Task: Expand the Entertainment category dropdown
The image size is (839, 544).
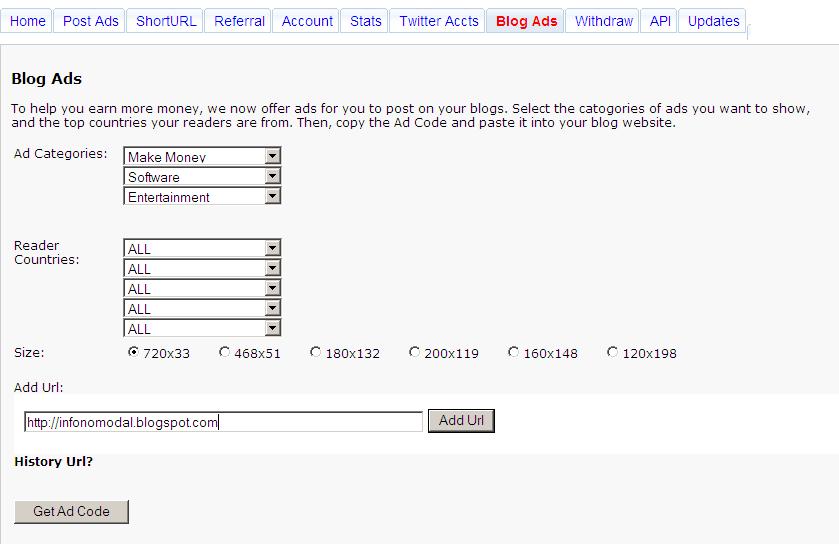Action: pyautogui.click(x=202, y=196)
